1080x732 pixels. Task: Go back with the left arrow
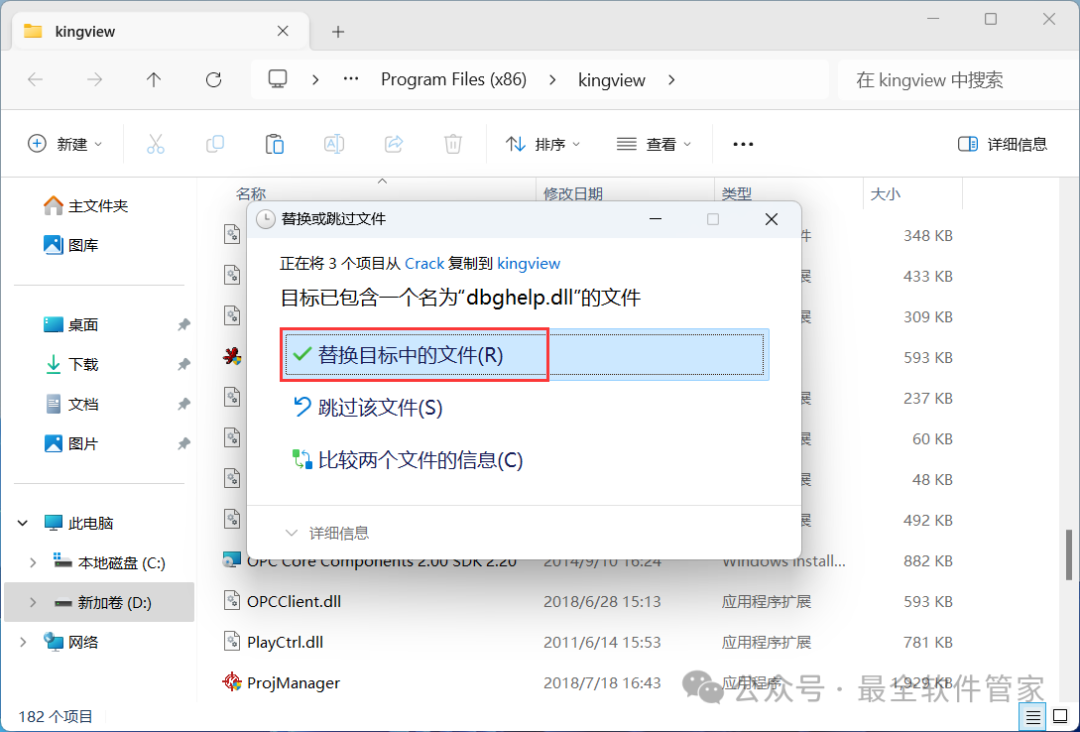[35, 80]
